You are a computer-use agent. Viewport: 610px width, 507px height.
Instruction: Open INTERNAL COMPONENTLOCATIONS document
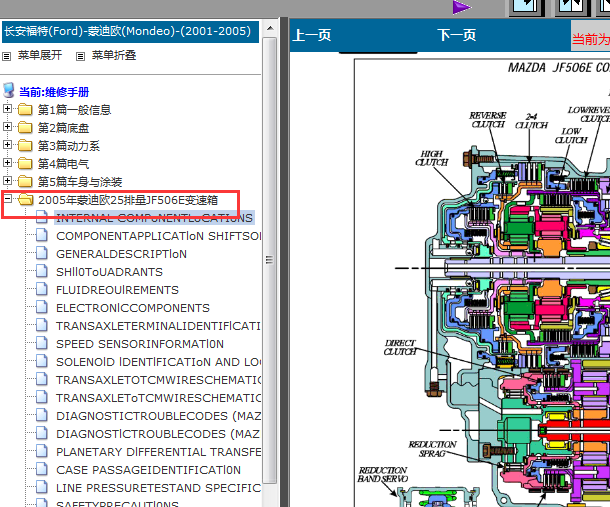coord(154,218)
